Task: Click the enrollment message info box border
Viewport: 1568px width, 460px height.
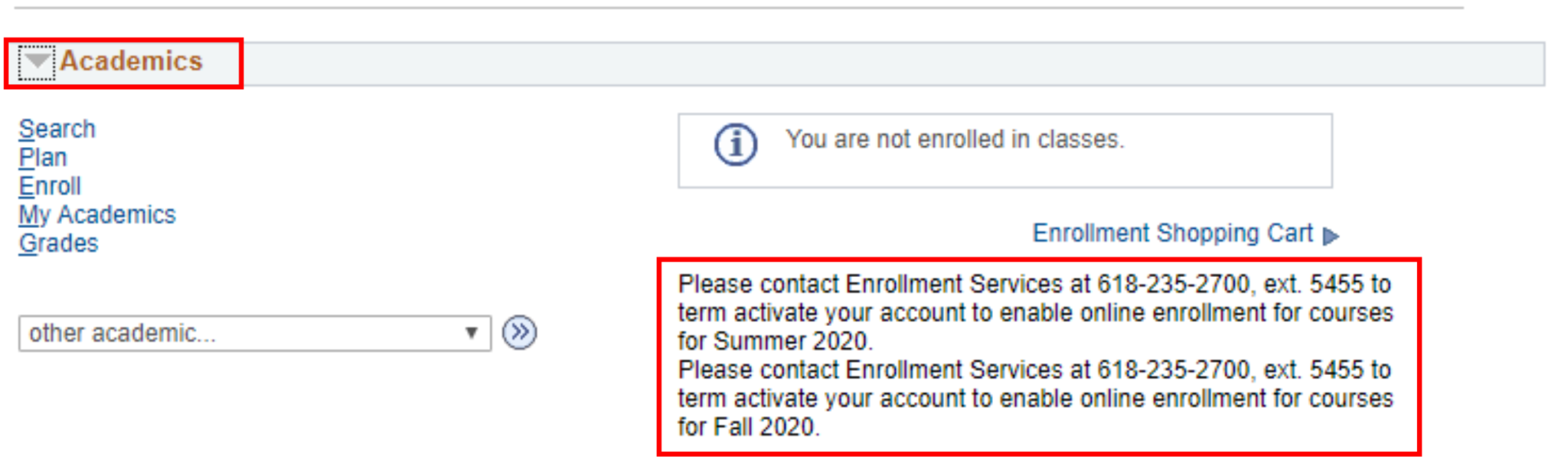Action: point(1005,114)
